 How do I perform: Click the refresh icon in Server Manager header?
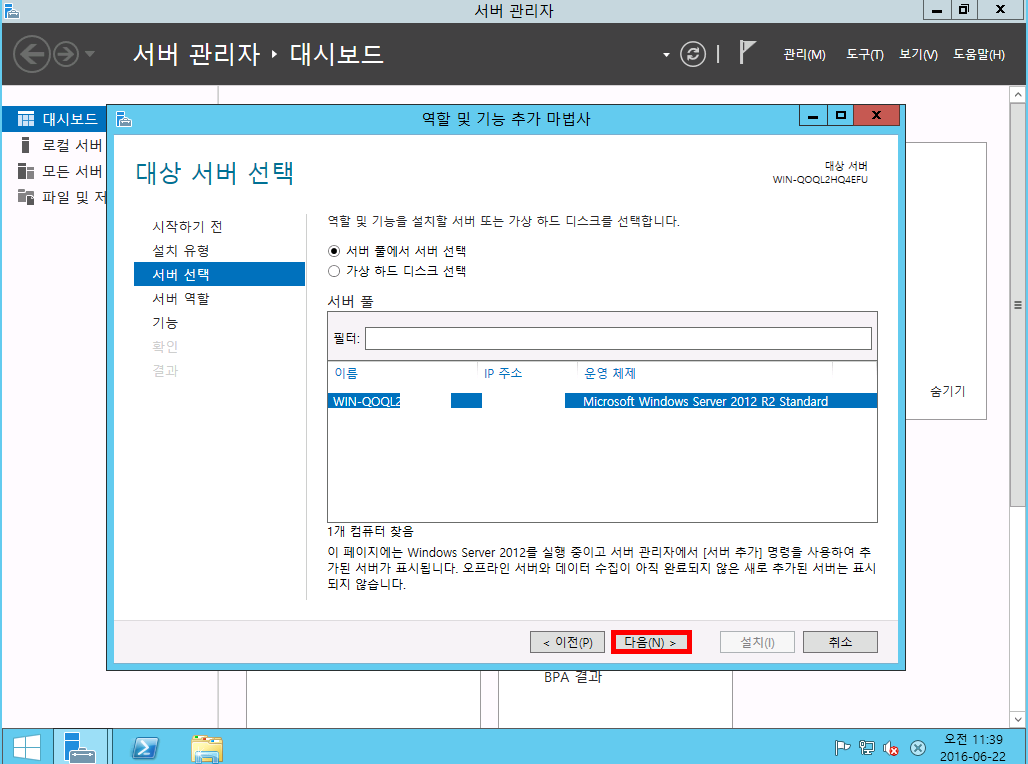pyautogui.click(x=693, y=54)
